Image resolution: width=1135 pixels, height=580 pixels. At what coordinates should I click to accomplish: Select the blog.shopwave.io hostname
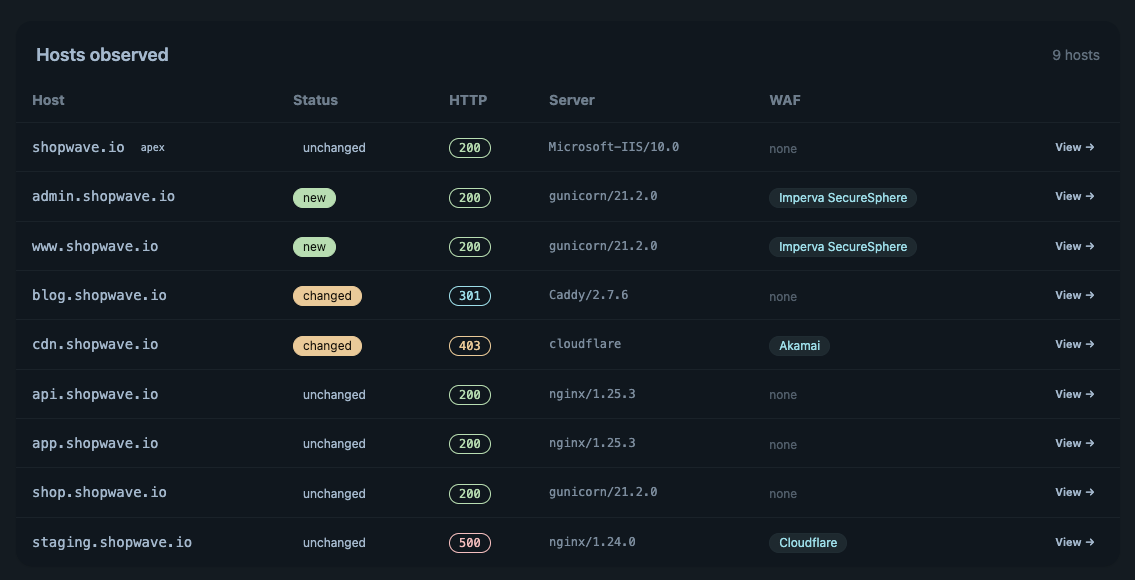tap(99, 295)
